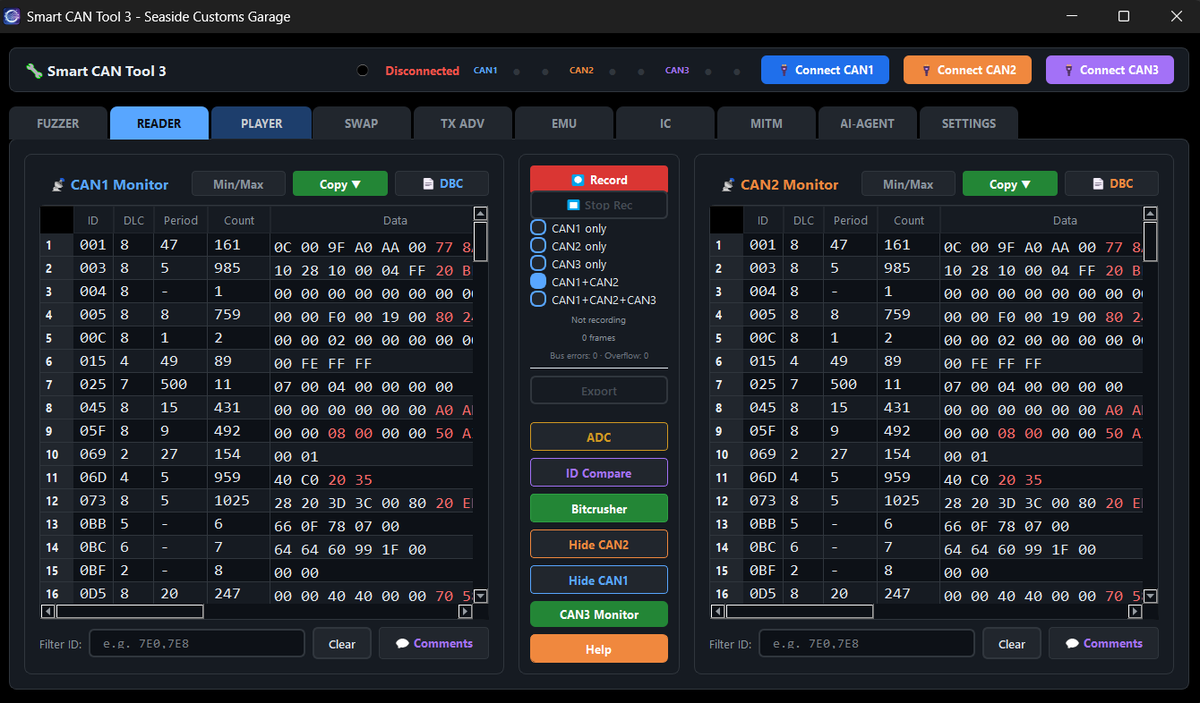This screenshot has height=703, width=1200.
Task: Click the CAN1 Monitor plug icon
Action: pyautogui.click(x=58, y=185)
